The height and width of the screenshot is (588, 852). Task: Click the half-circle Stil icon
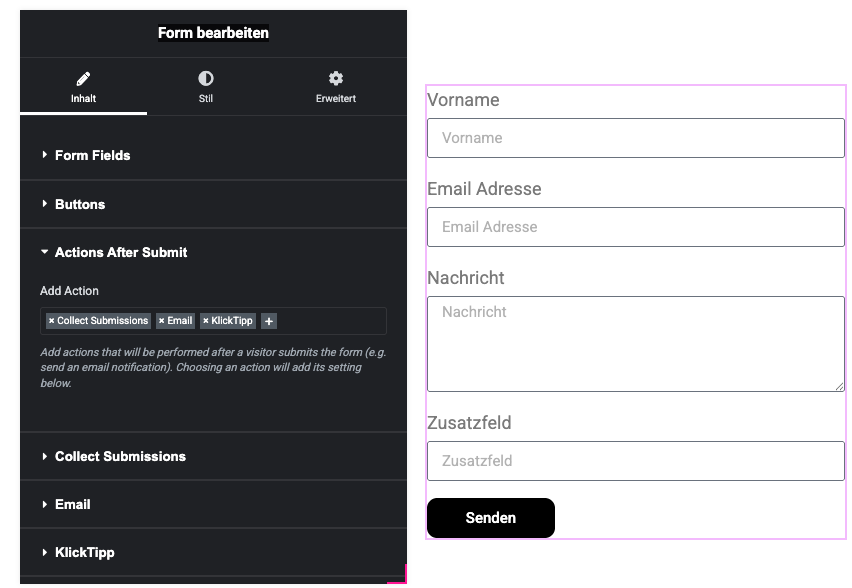coord(206,78)
